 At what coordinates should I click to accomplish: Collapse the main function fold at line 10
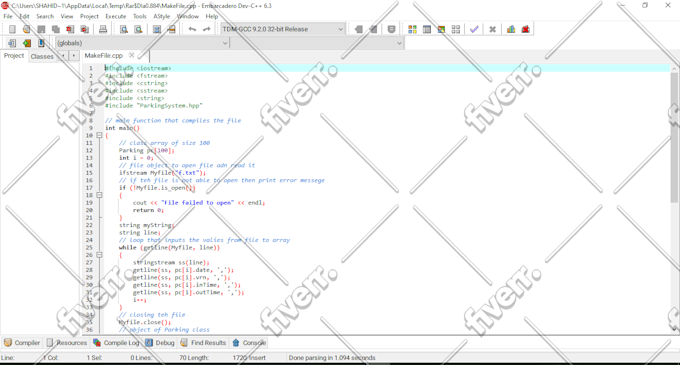coord(99,135)
